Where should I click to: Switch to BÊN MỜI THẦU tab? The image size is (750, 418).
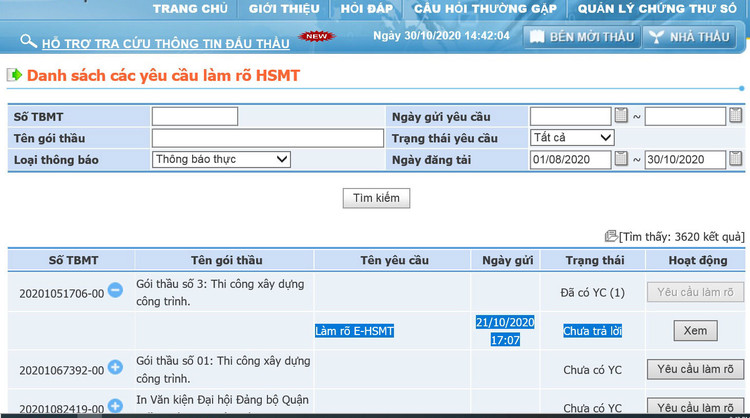(x=582, y=37)
